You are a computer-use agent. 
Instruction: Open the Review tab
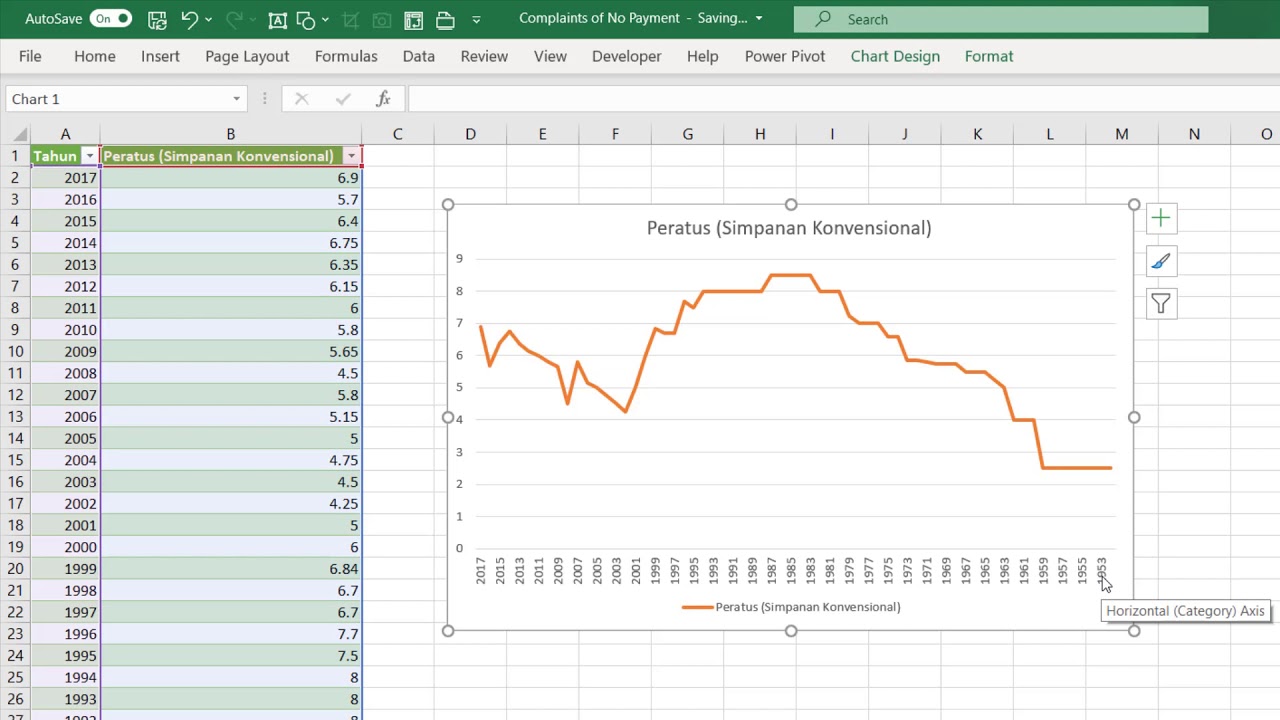[484, 56]
